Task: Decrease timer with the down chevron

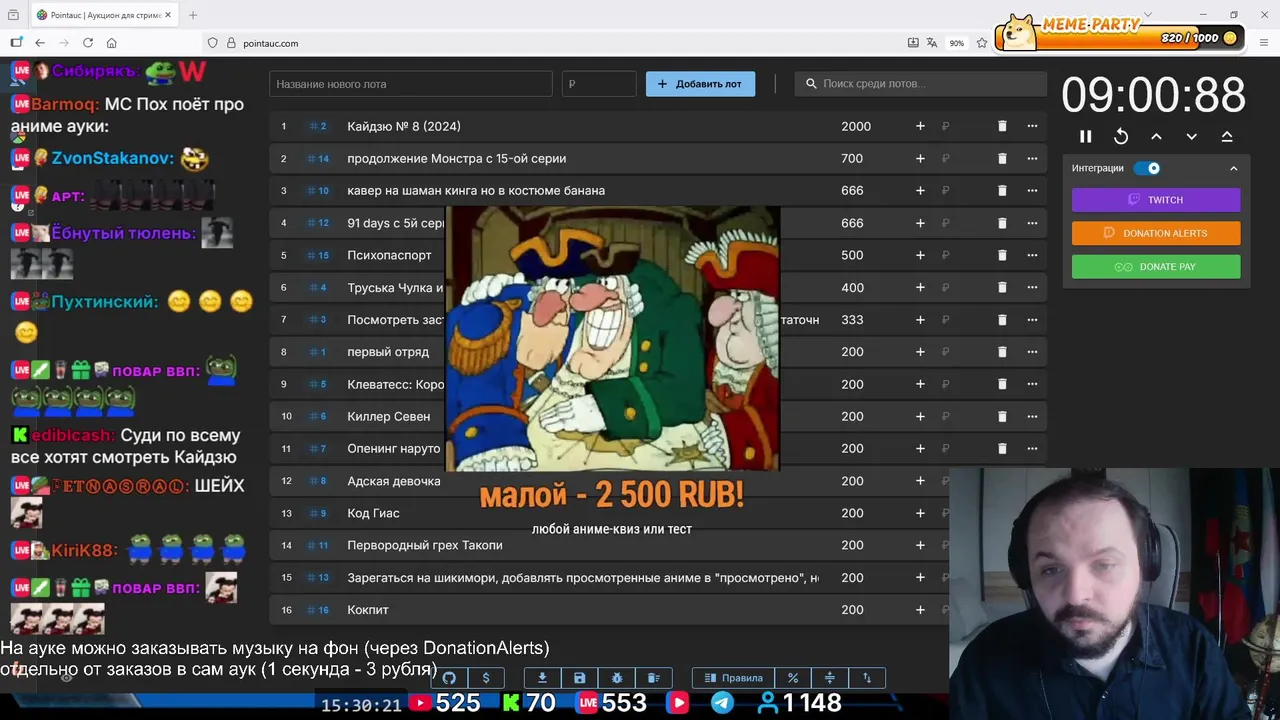Action: (1191, 136)
